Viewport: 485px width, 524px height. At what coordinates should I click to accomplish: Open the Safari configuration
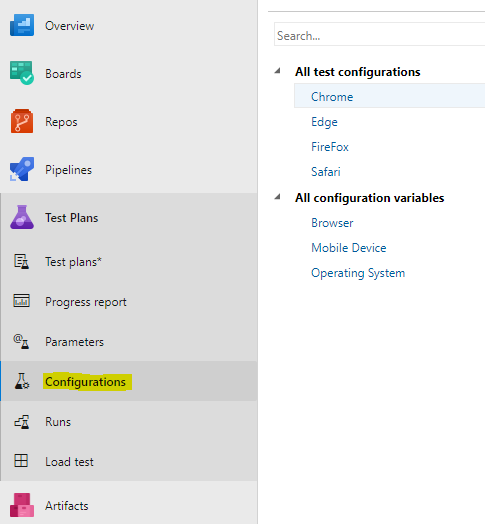pos(326,172)
